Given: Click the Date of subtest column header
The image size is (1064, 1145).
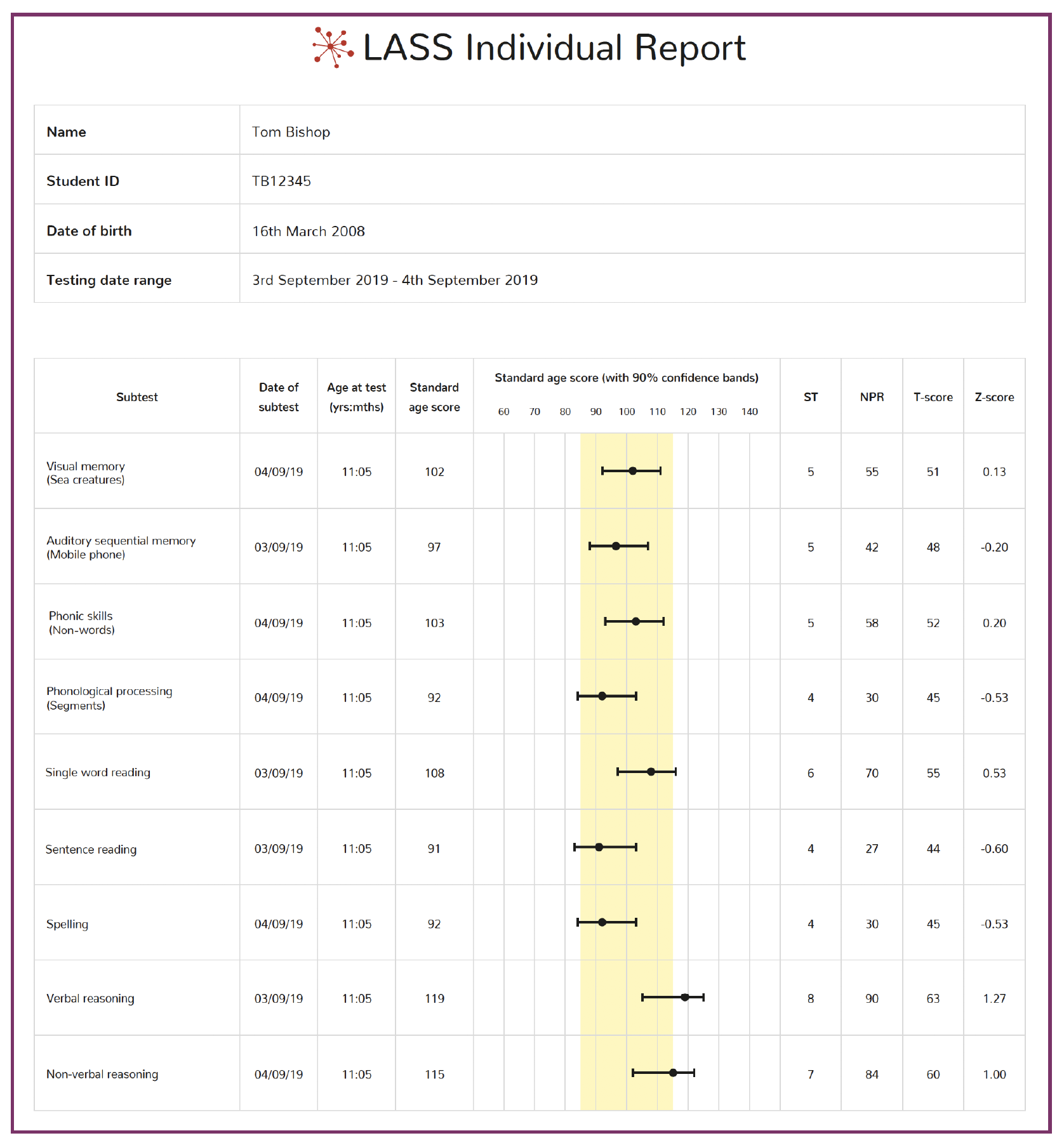Looking at the screenshot, I should pyautogui.click(x=279, y=397).
